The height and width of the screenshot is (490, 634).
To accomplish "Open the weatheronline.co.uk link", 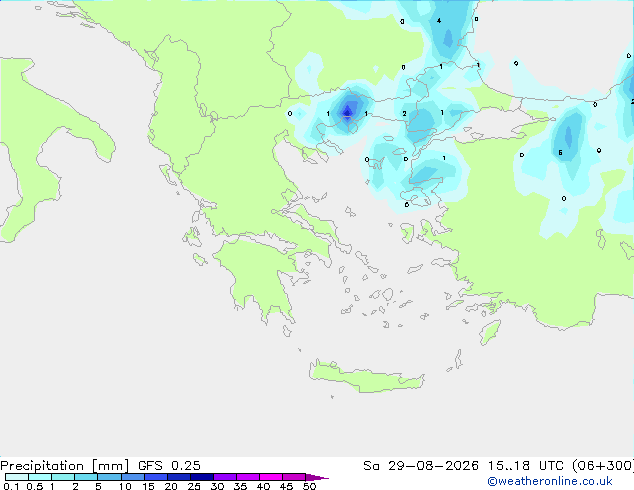I will (550, 481).
